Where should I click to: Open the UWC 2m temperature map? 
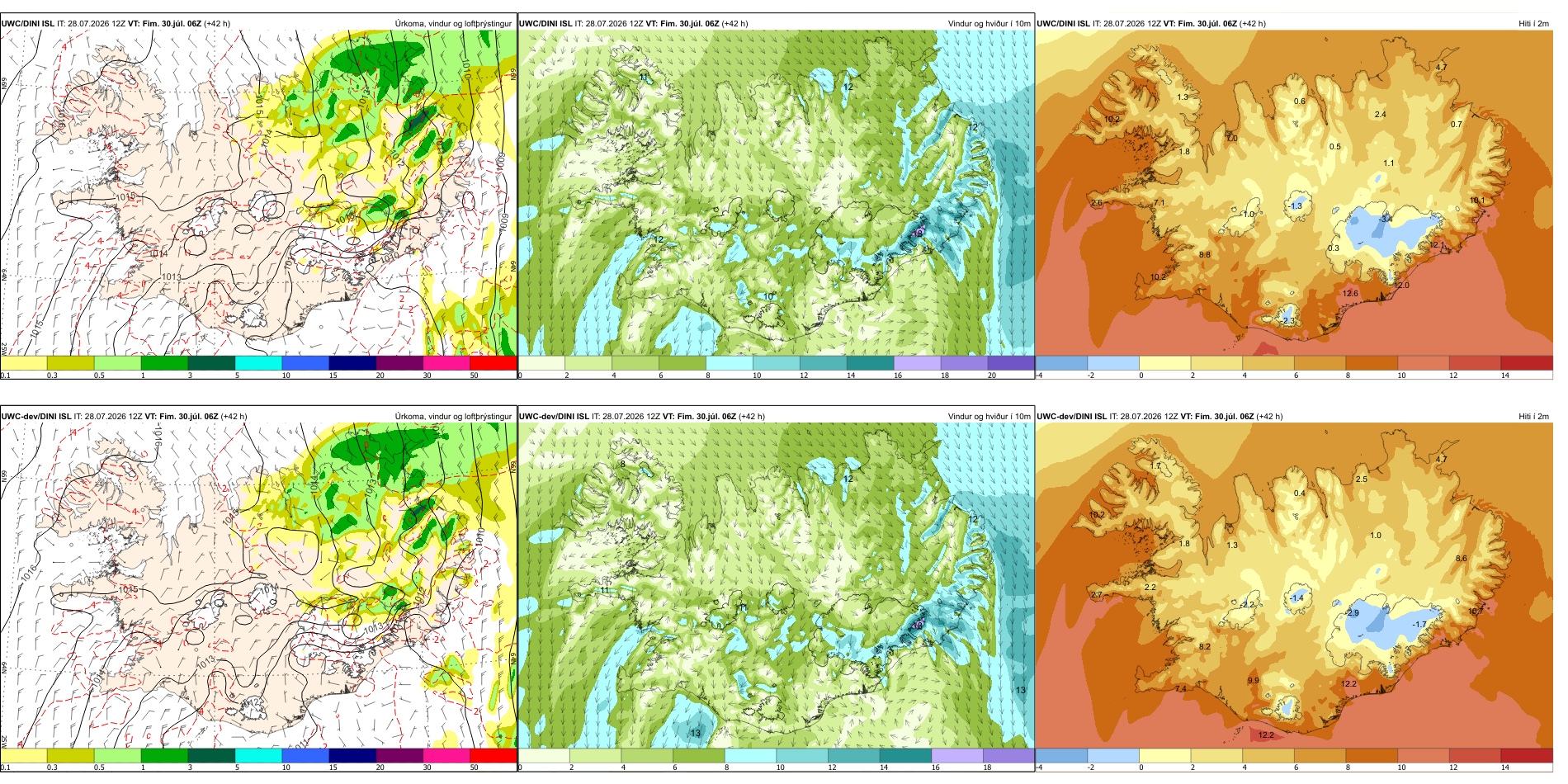click(x=1294, y=193)
